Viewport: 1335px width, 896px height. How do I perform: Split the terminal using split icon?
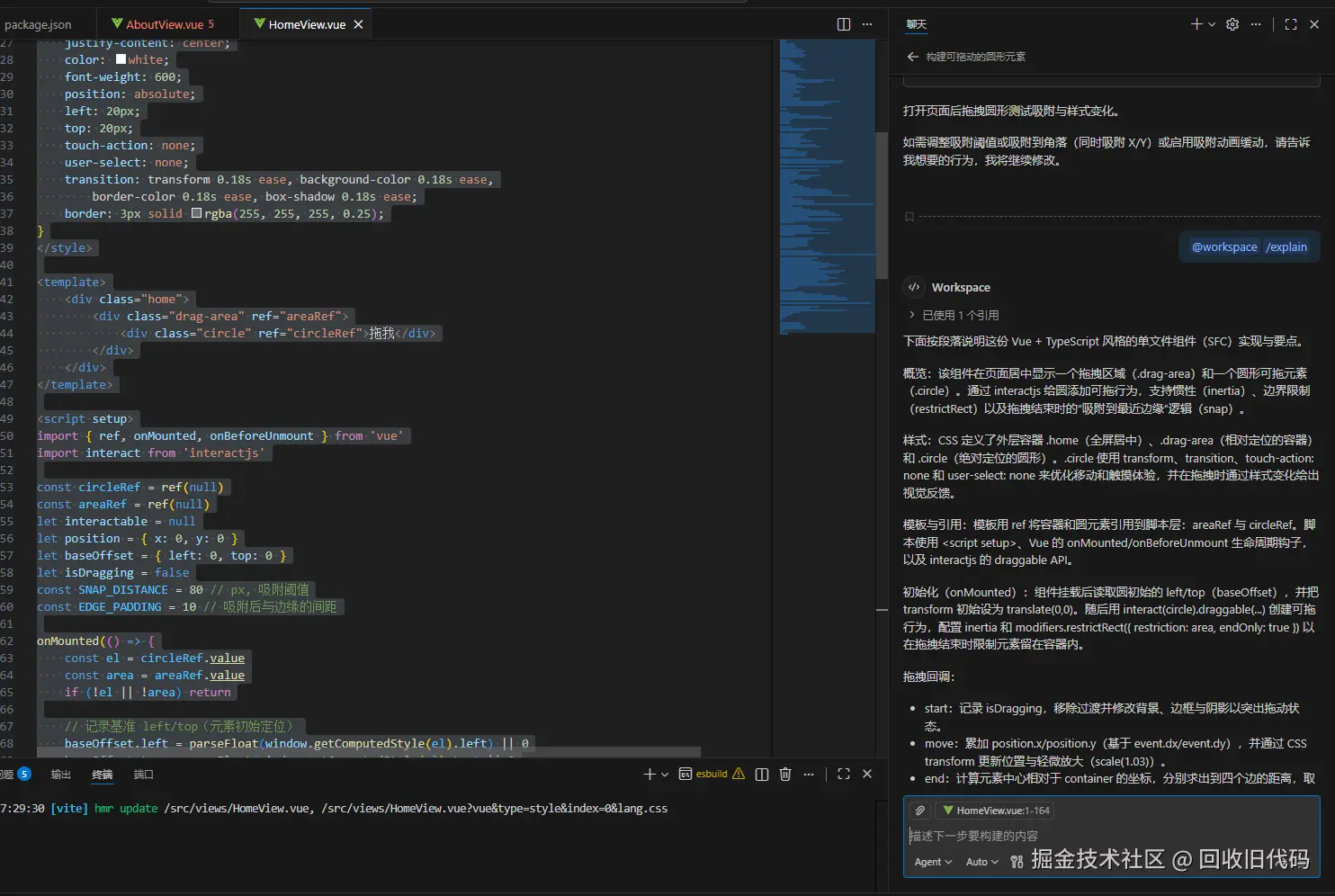762,774
